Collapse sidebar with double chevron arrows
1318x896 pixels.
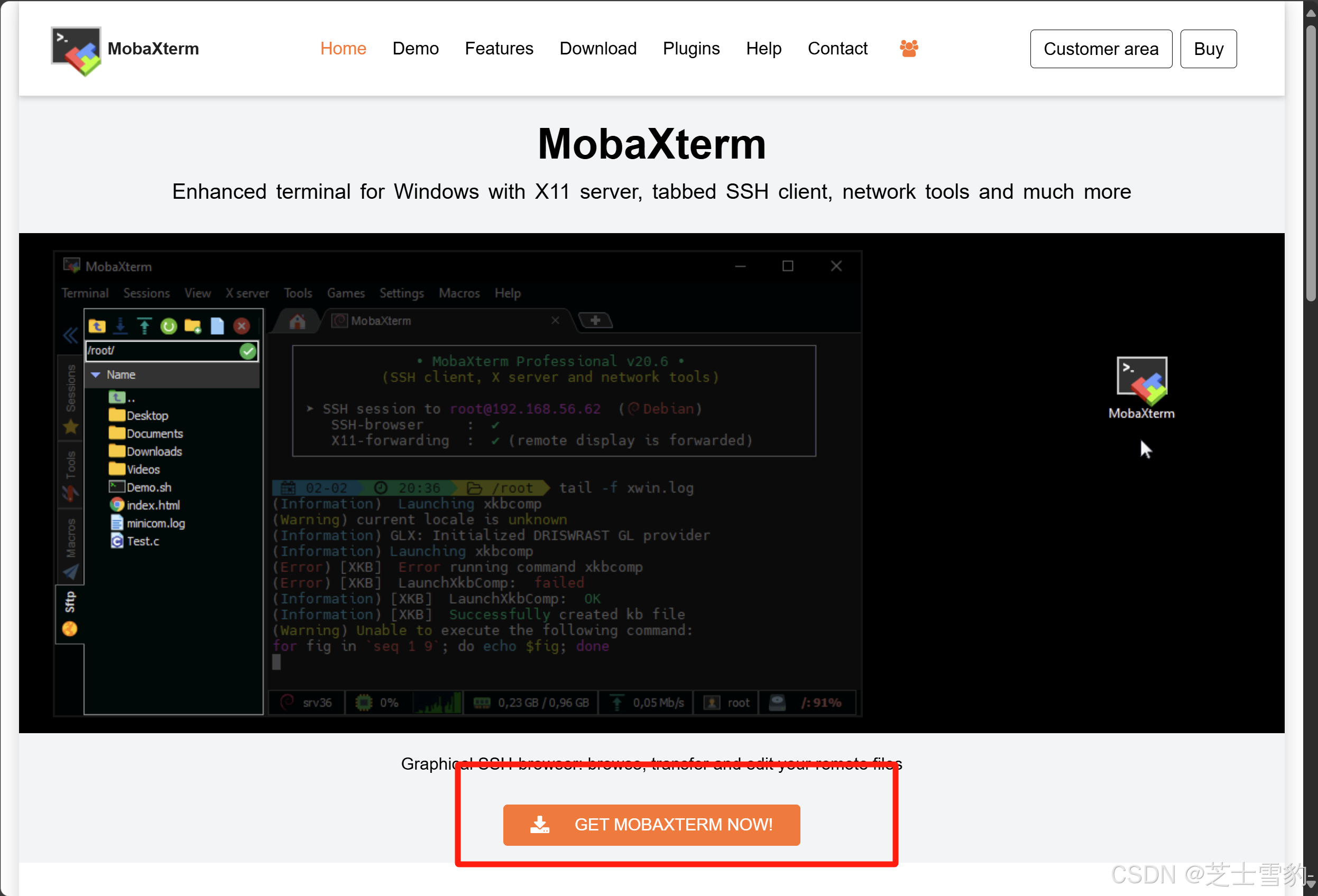point(70,336)
